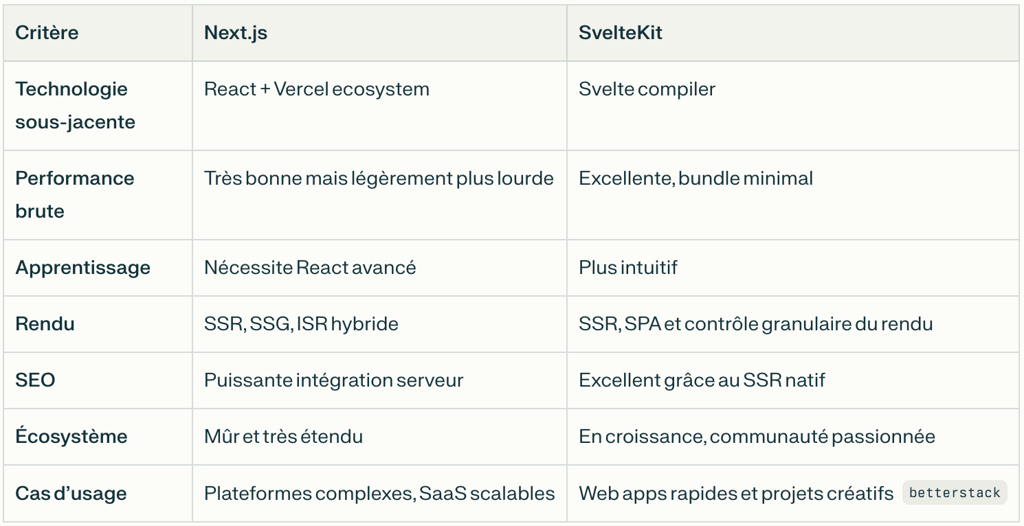
Task: Select the Très bonne mais légèrement plus lourde cell
Action: click(378, 178)
